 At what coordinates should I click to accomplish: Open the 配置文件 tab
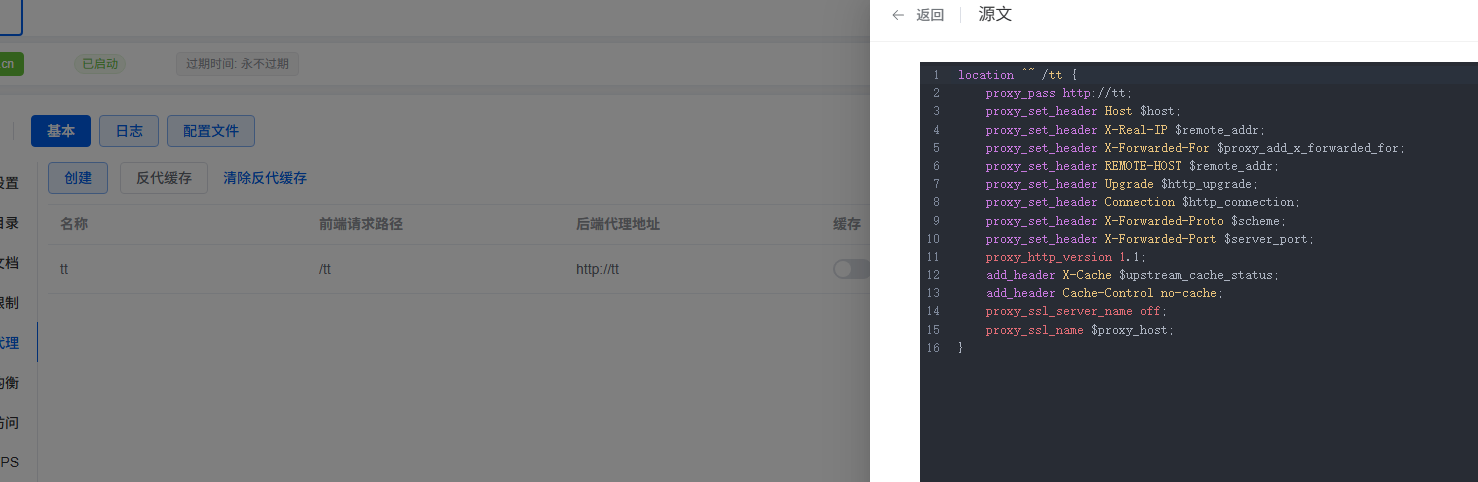pos(211,131)
